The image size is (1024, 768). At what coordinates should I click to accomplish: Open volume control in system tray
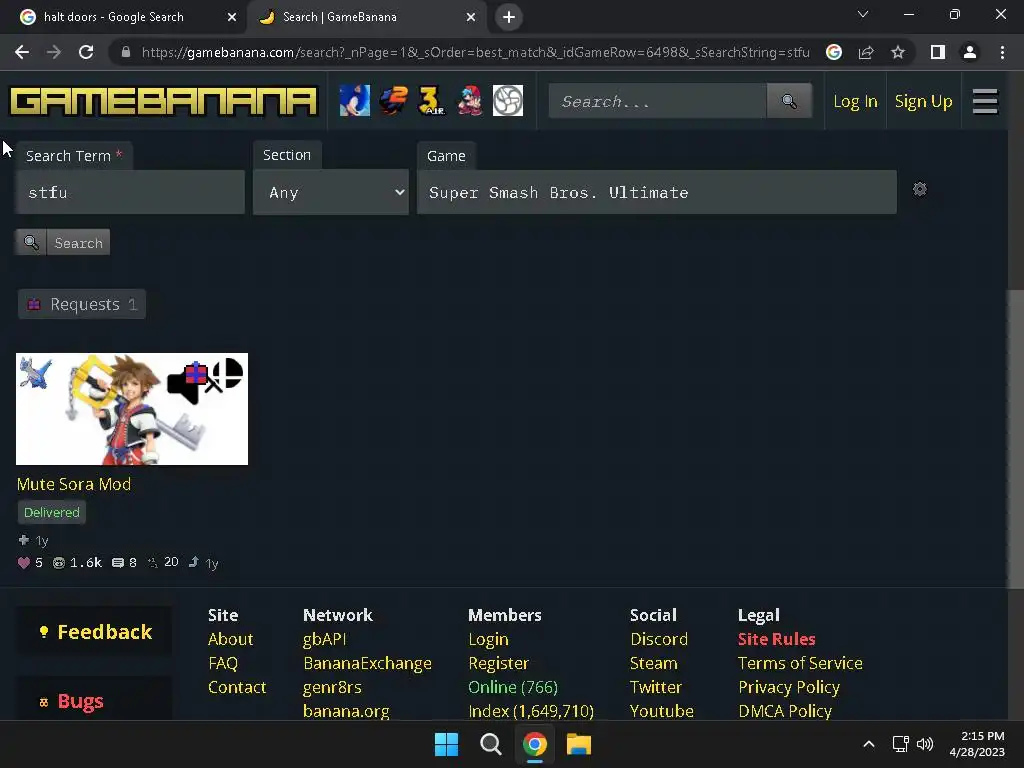pyautogui.click(x=925, y=744)
